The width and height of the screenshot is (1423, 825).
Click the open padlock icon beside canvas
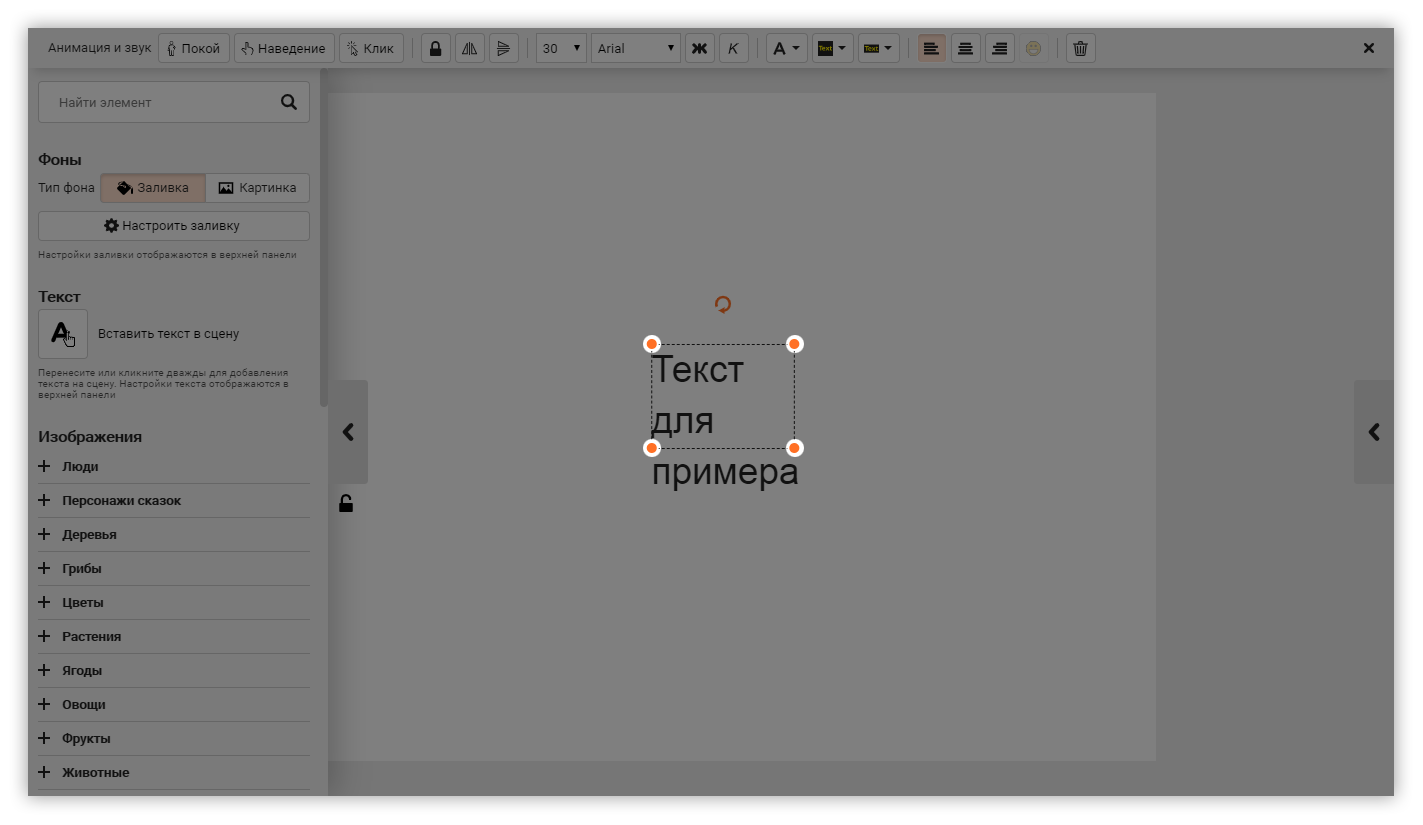346,503
